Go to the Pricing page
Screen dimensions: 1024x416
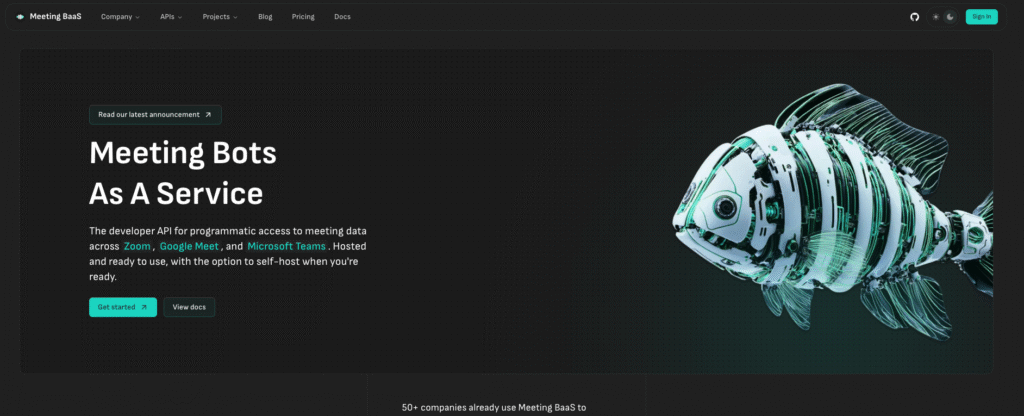tap(303, 17)
